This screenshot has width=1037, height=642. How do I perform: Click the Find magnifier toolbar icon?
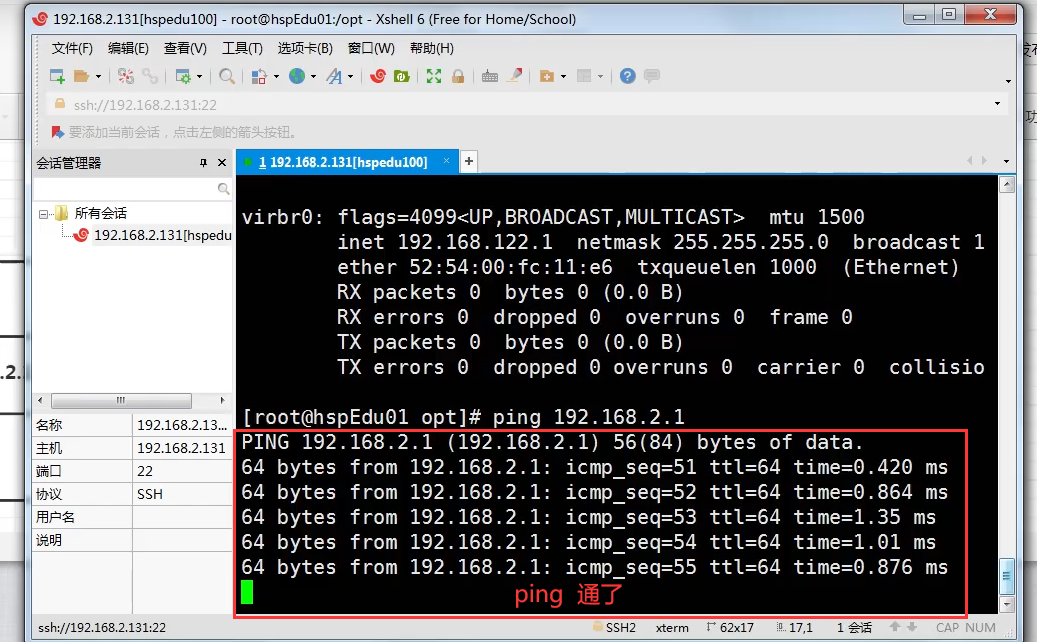[x=227, y=77]
